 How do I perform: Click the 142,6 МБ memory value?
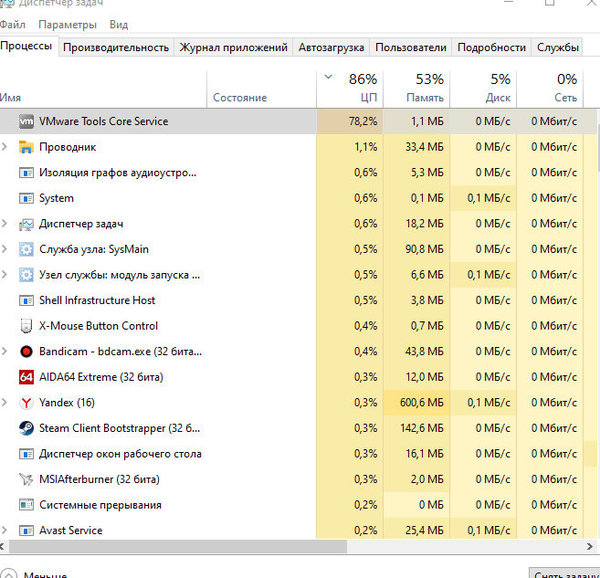(x=422, y=428)
